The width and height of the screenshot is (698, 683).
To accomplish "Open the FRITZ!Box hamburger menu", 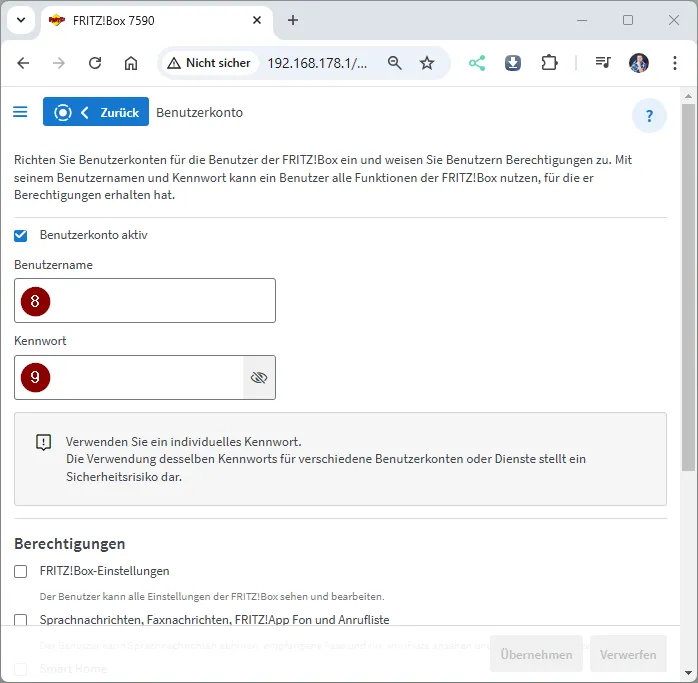I will [20, 112].
